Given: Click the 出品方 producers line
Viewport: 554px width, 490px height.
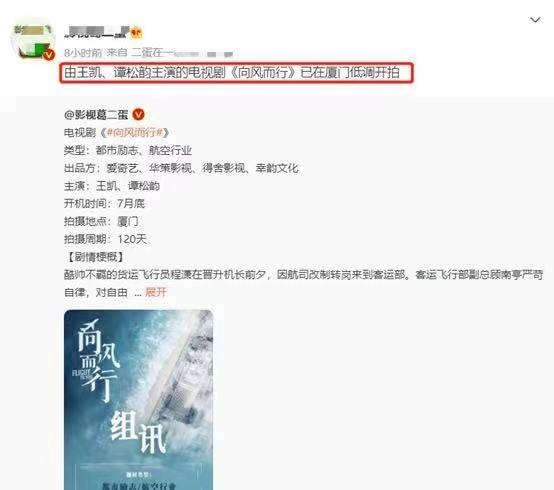Looking at the screenshot, I should point(181,168).
